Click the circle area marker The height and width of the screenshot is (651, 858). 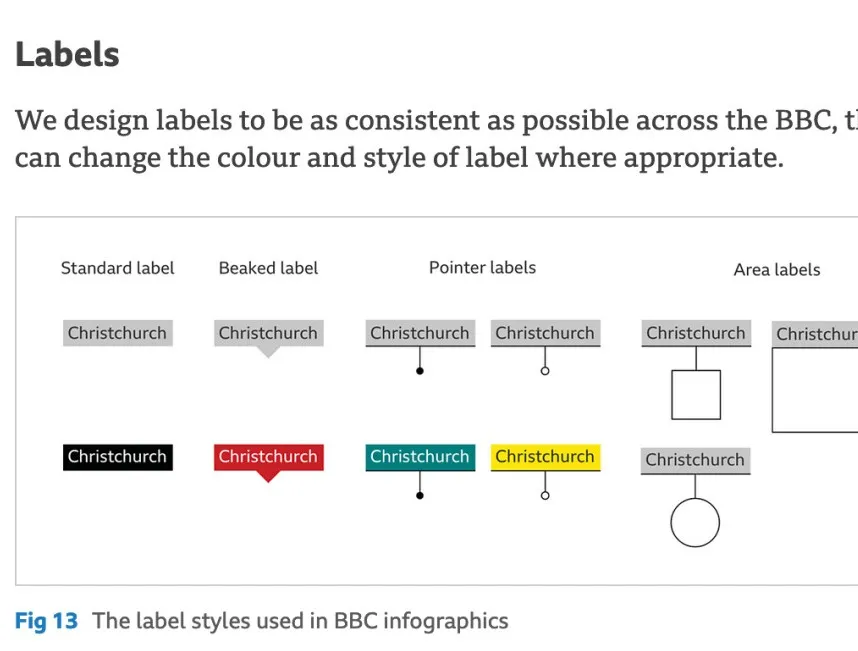click(695, 522)
